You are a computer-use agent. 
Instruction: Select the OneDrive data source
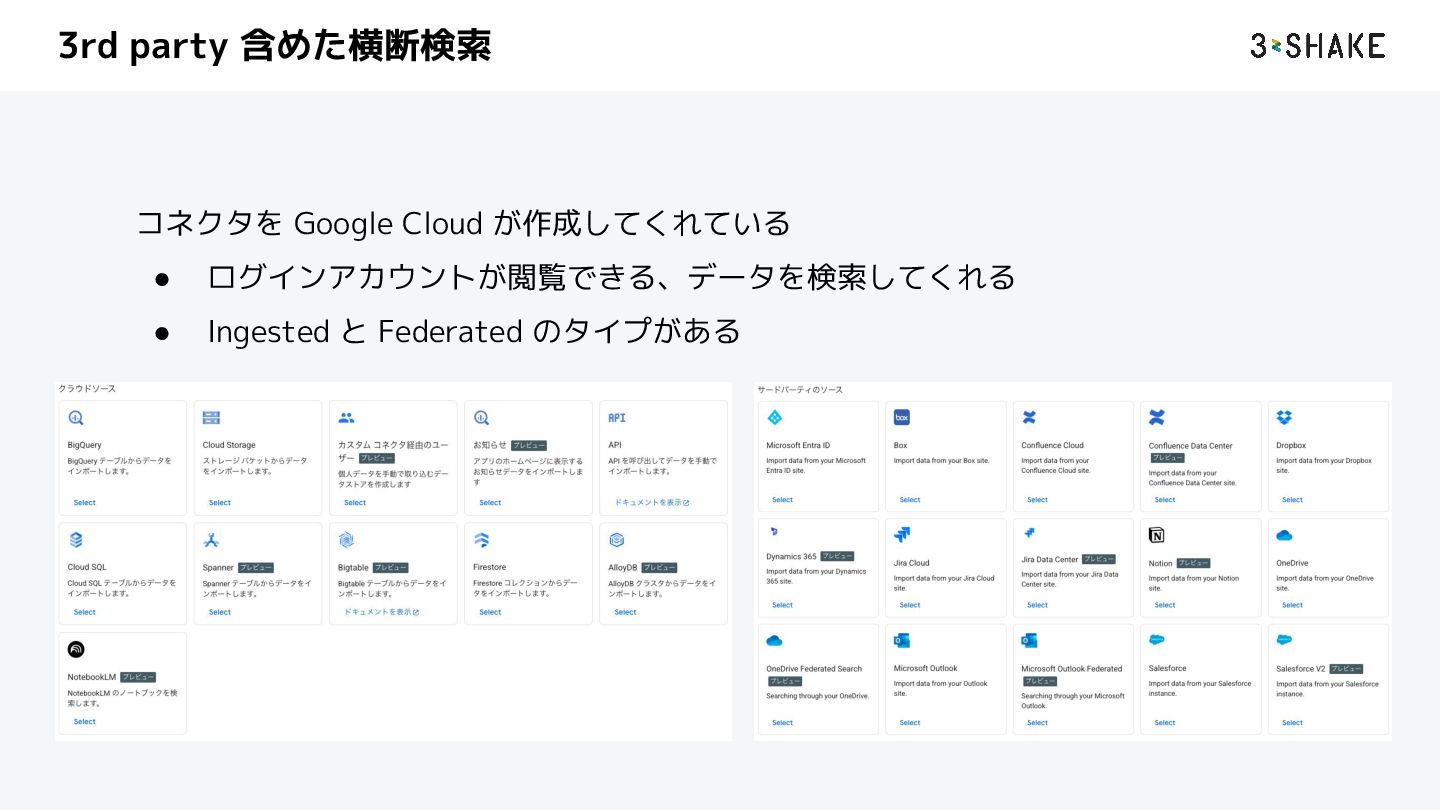point(1293,605)
